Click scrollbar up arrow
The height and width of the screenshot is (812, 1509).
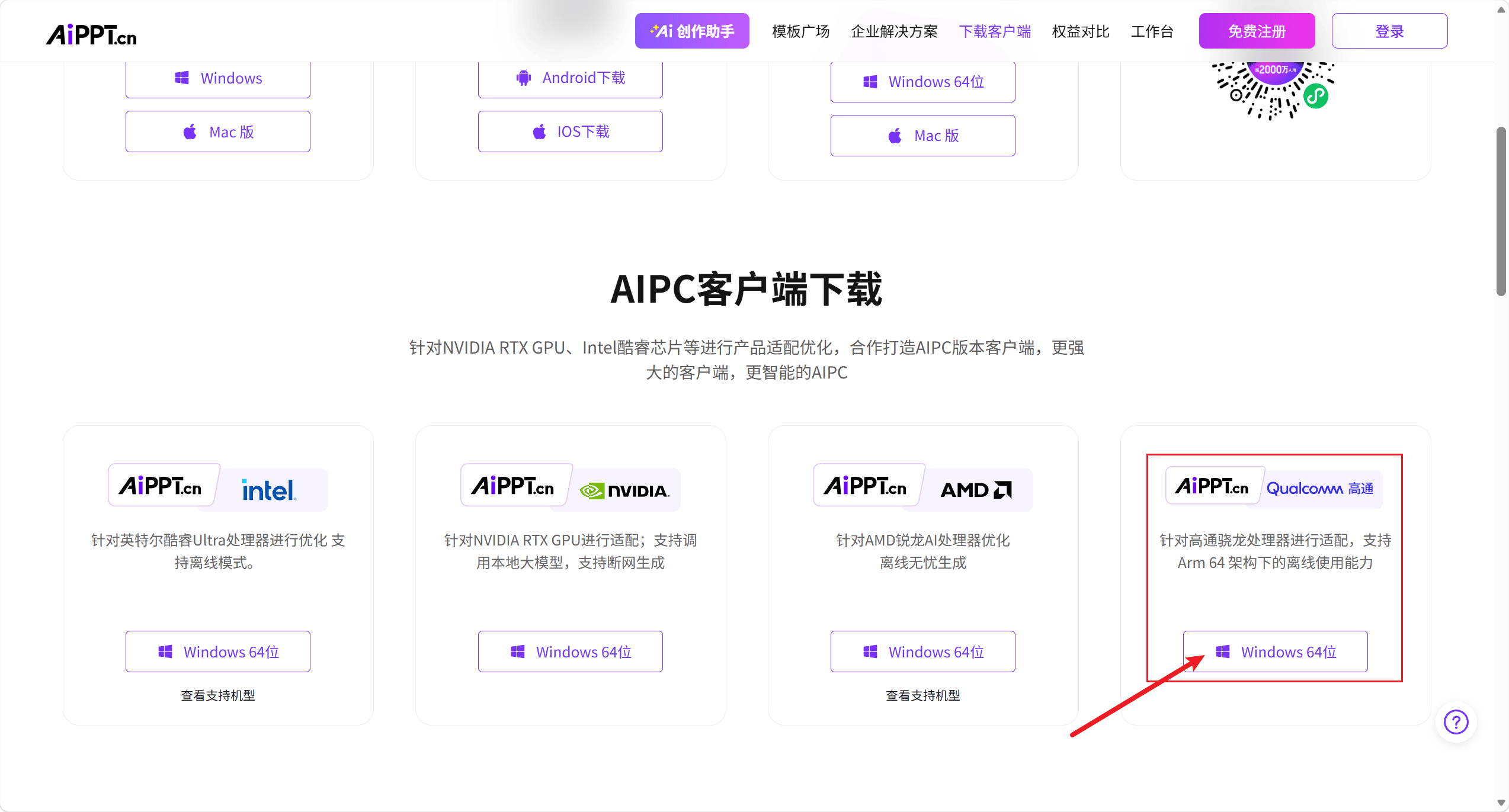tap(1501, 9)
